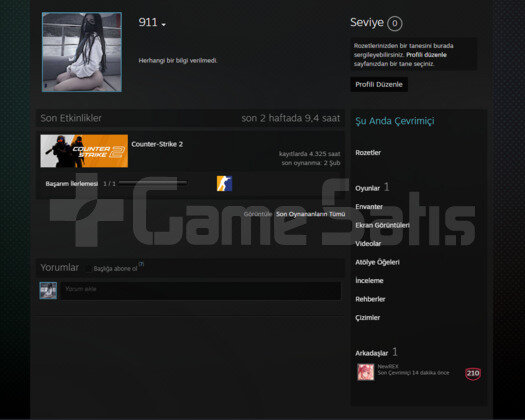Open the Rehberler link
Viewport: 525px width, 420px height.
tap(370, 299)
